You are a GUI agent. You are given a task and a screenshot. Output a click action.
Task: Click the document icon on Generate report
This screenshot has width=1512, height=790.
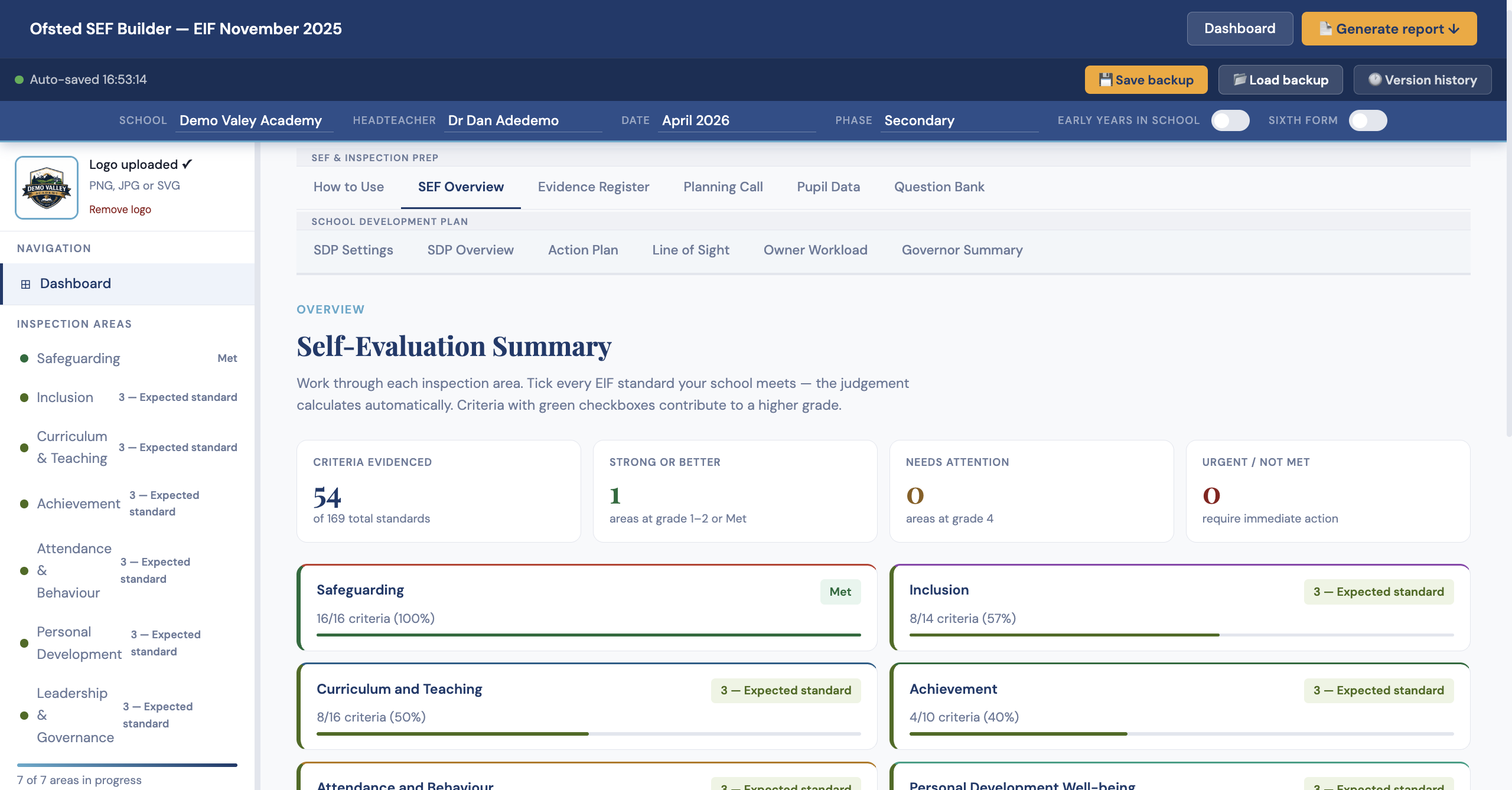(x=1326, y=28)
